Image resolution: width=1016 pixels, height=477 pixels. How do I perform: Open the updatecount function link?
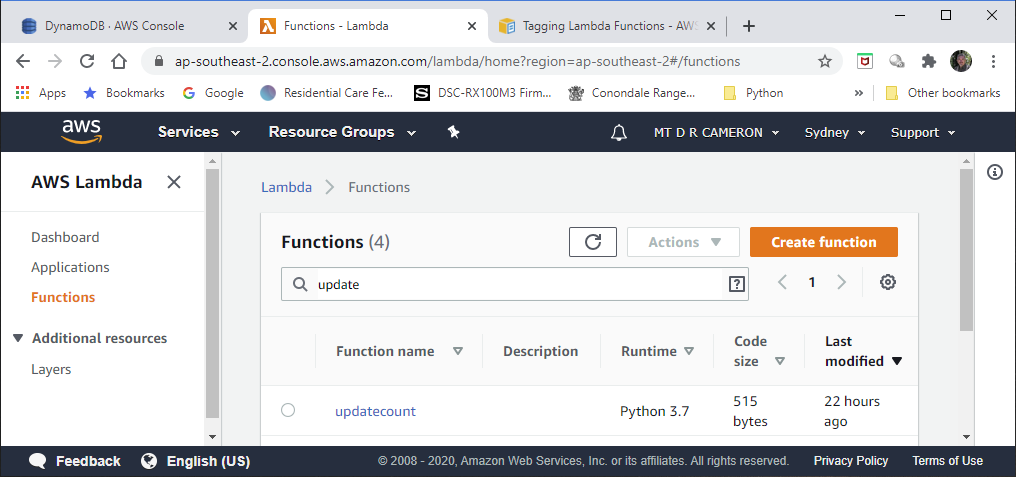[375, 411]
